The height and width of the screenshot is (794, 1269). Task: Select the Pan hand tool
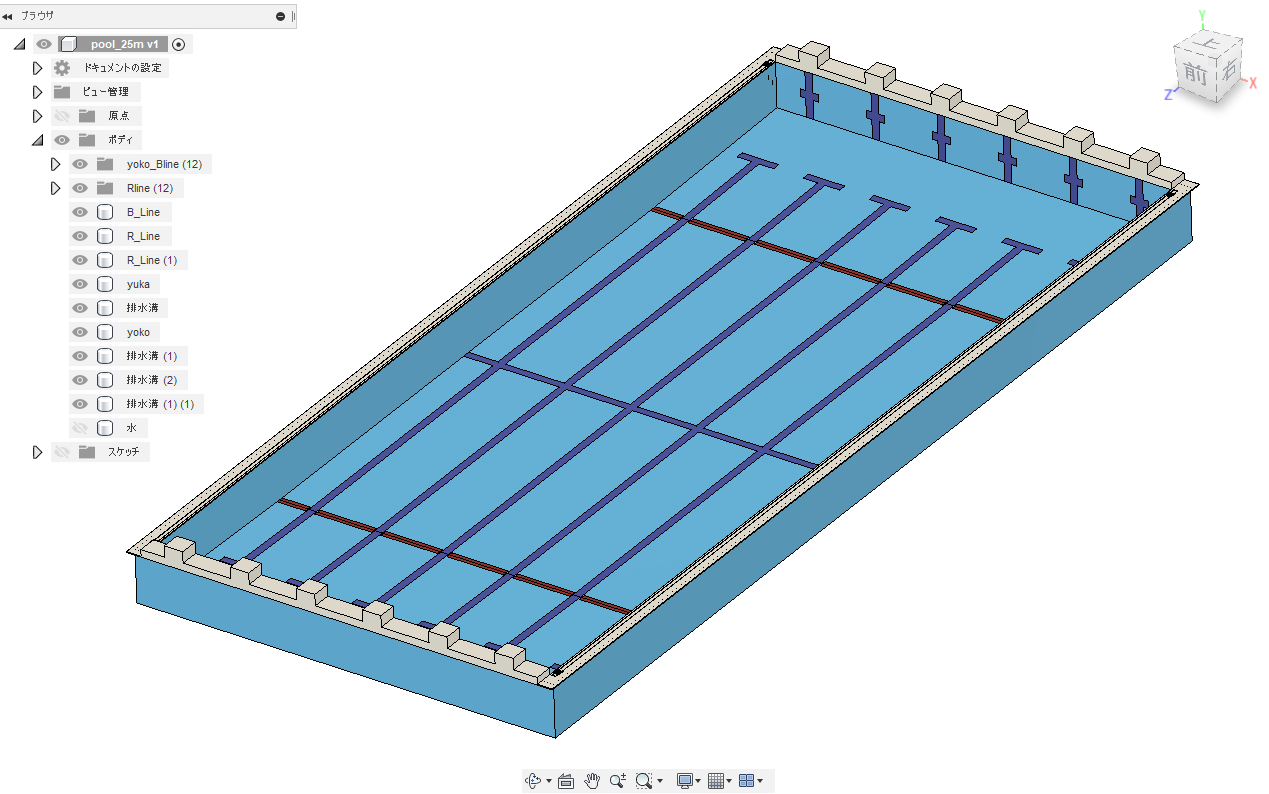(592, 781)
